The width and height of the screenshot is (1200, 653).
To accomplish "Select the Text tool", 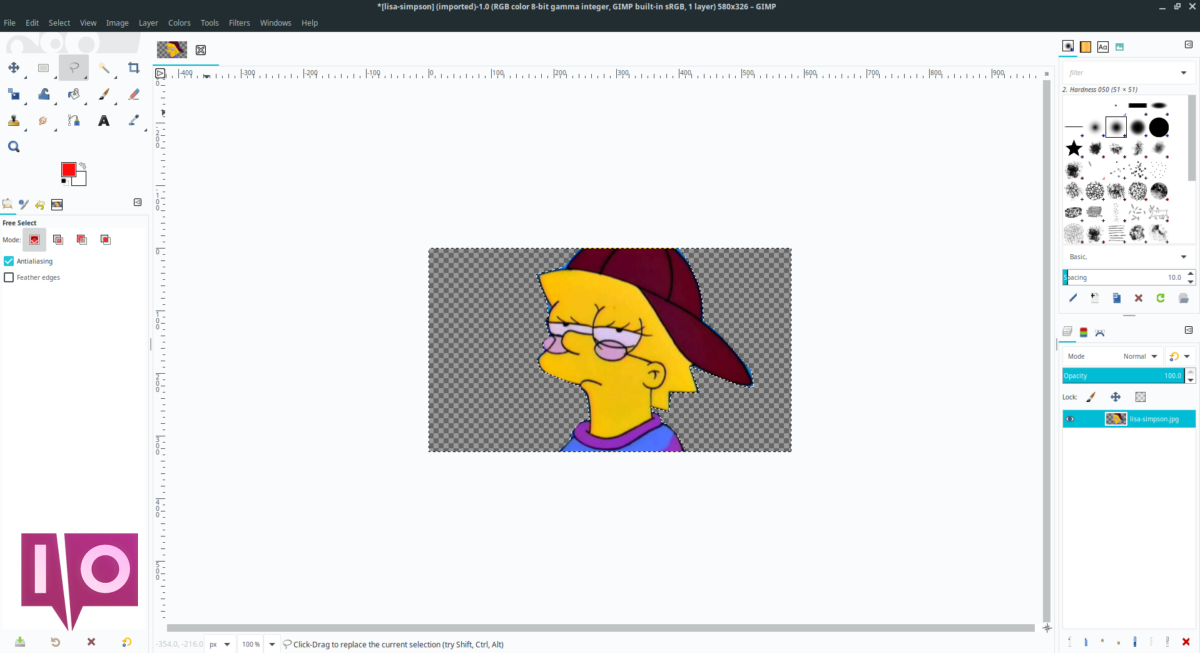I will [103, 120].
